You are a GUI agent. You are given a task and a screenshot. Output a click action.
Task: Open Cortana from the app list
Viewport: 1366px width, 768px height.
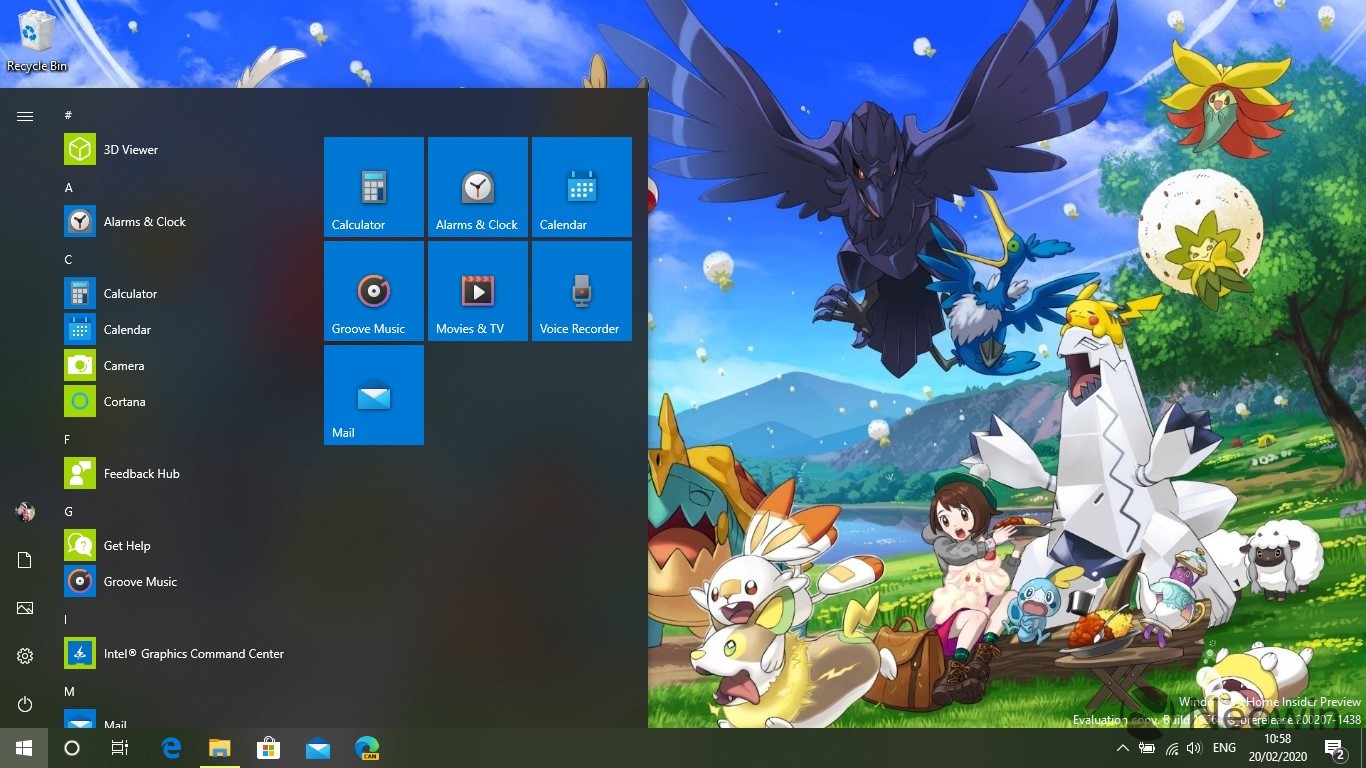click(x=180, y=402)
